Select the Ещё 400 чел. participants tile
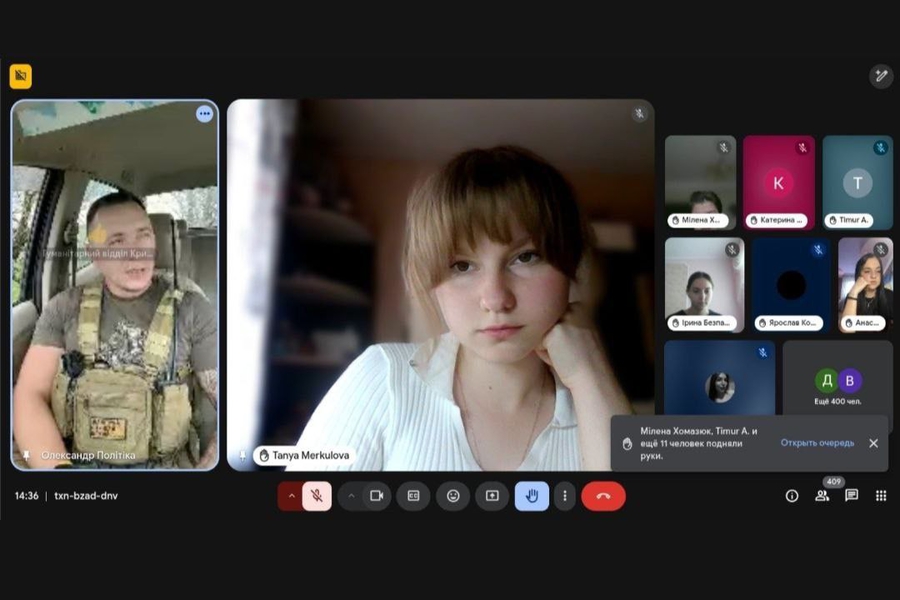Viewport: 900px width, 600px height. pos(837,378)
